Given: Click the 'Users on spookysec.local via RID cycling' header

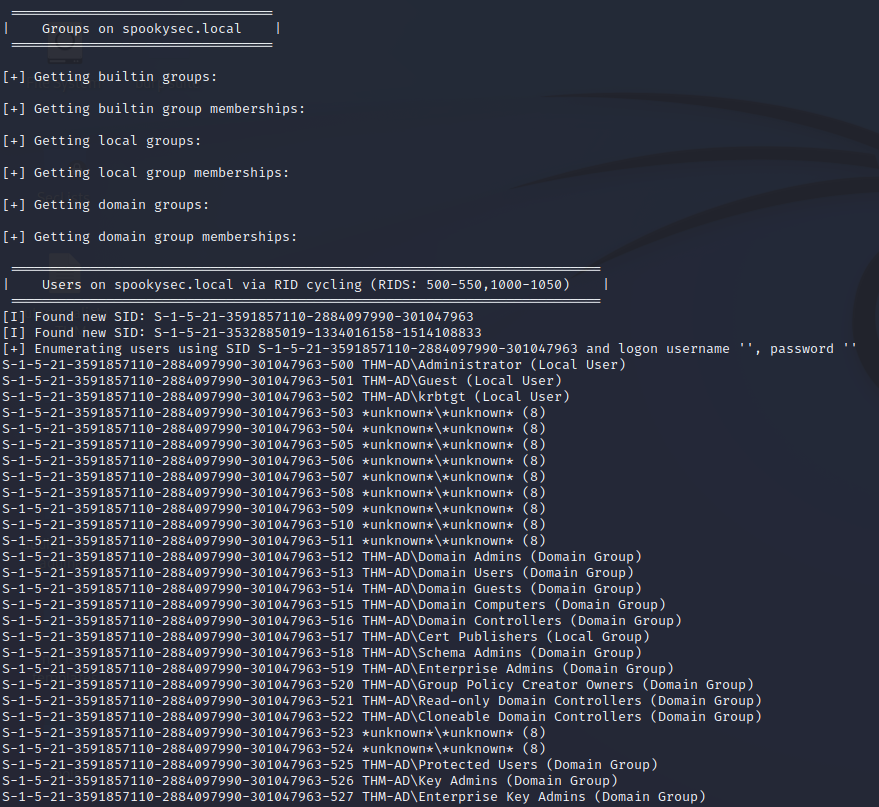Looking at the screenshot, I should (305, 285).
